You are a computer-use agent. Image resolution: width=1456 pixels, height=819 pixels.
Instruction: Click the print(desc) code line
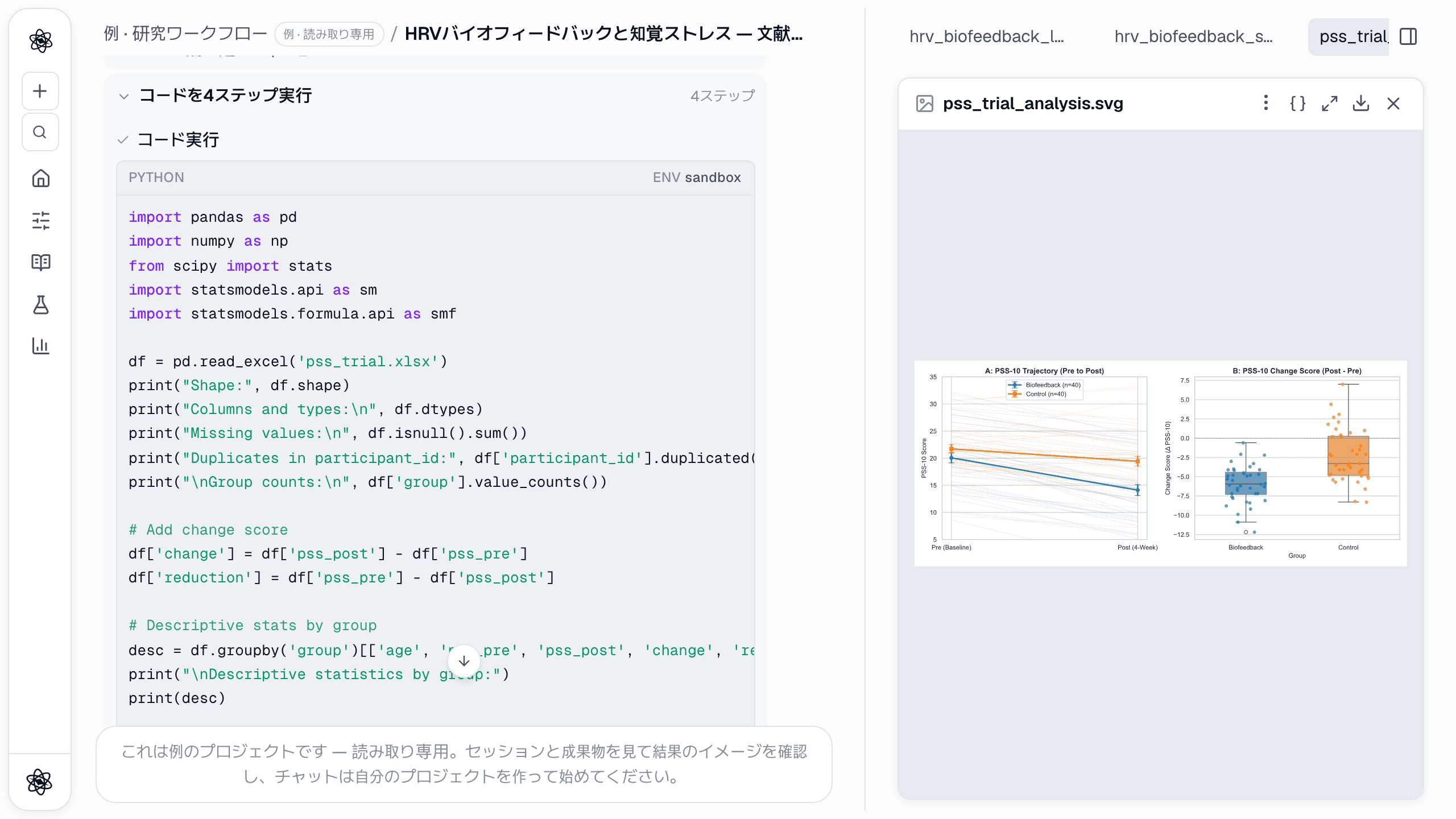tap(177, 698)
